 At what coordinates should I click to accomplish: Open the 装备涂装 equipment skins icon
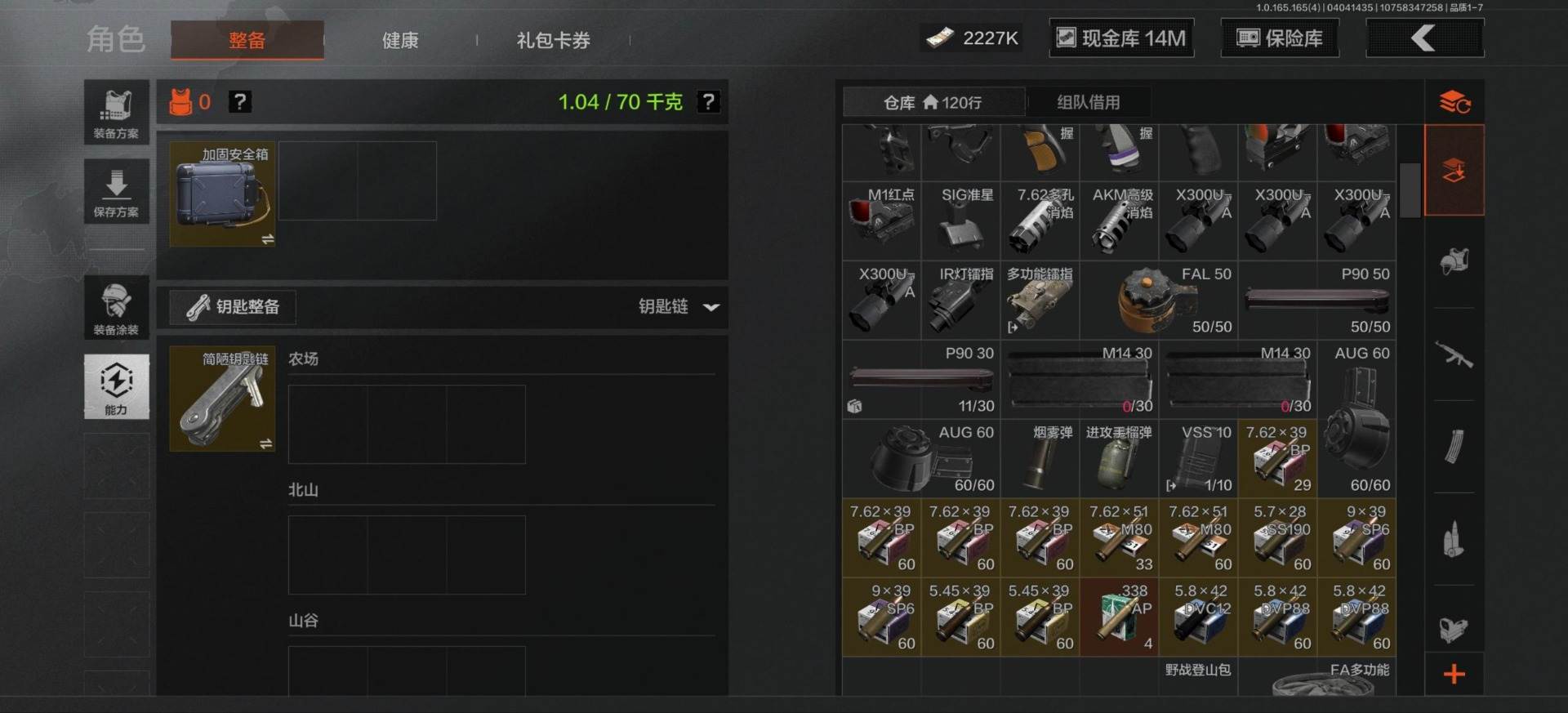(x=116, y=307)
